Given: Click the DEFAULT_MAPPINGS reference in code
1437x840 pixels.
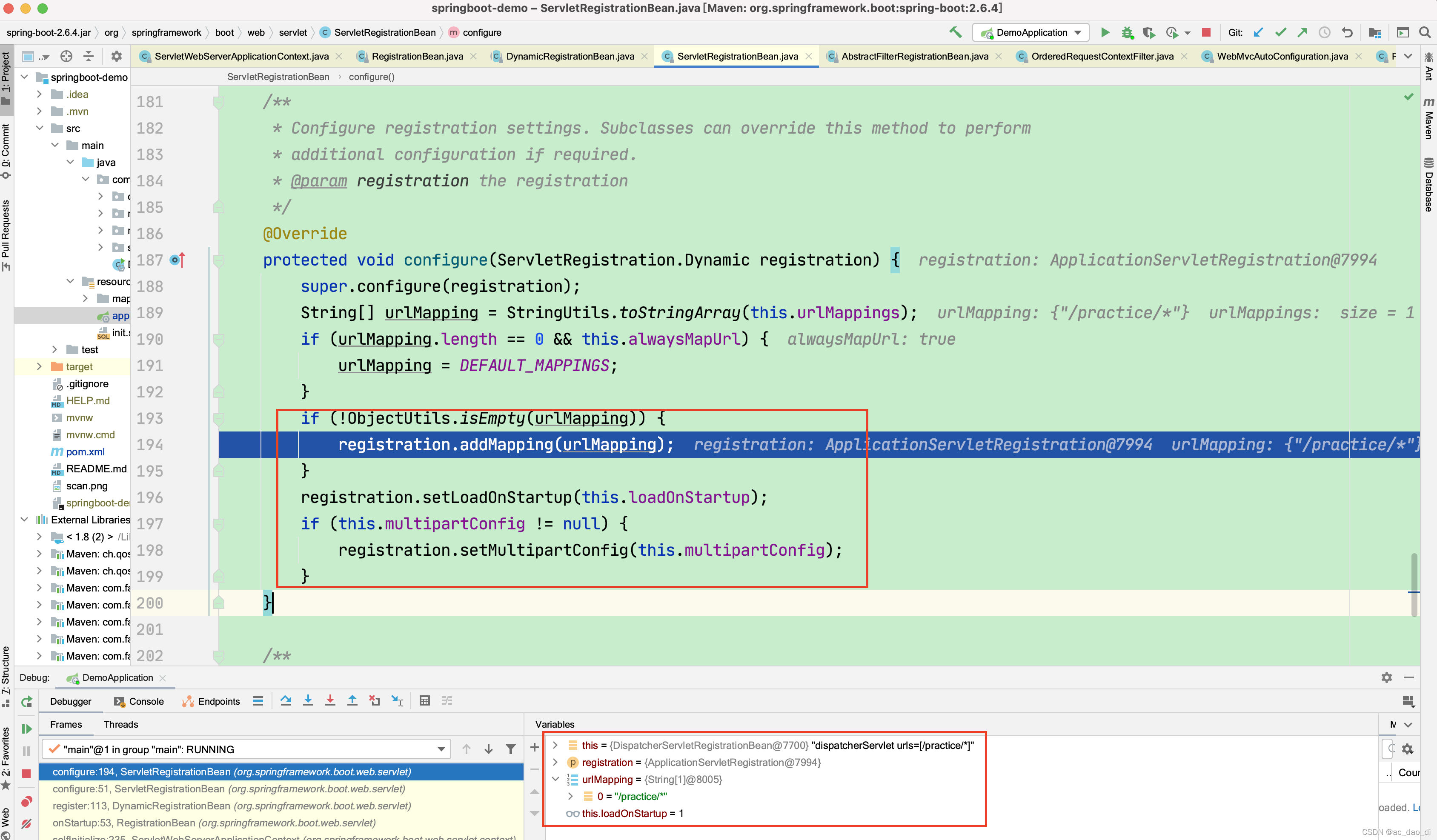Looking at the screenshot, I should [534, 366].
